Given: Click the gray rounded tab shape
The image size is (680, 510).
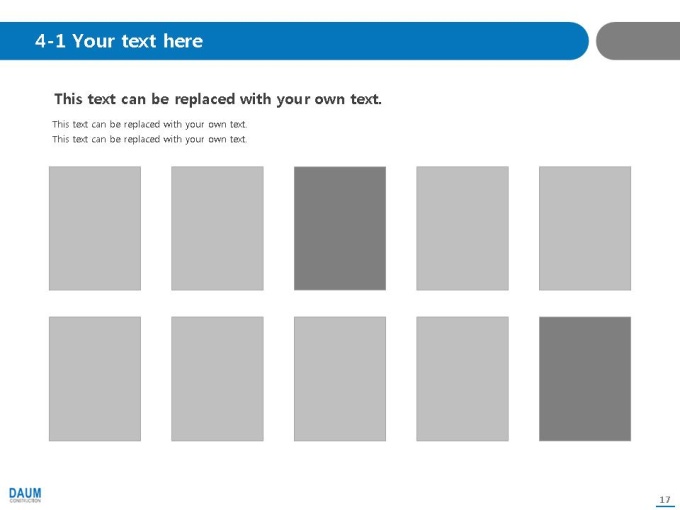Looking at the screenshot, I should coord(638,41).
